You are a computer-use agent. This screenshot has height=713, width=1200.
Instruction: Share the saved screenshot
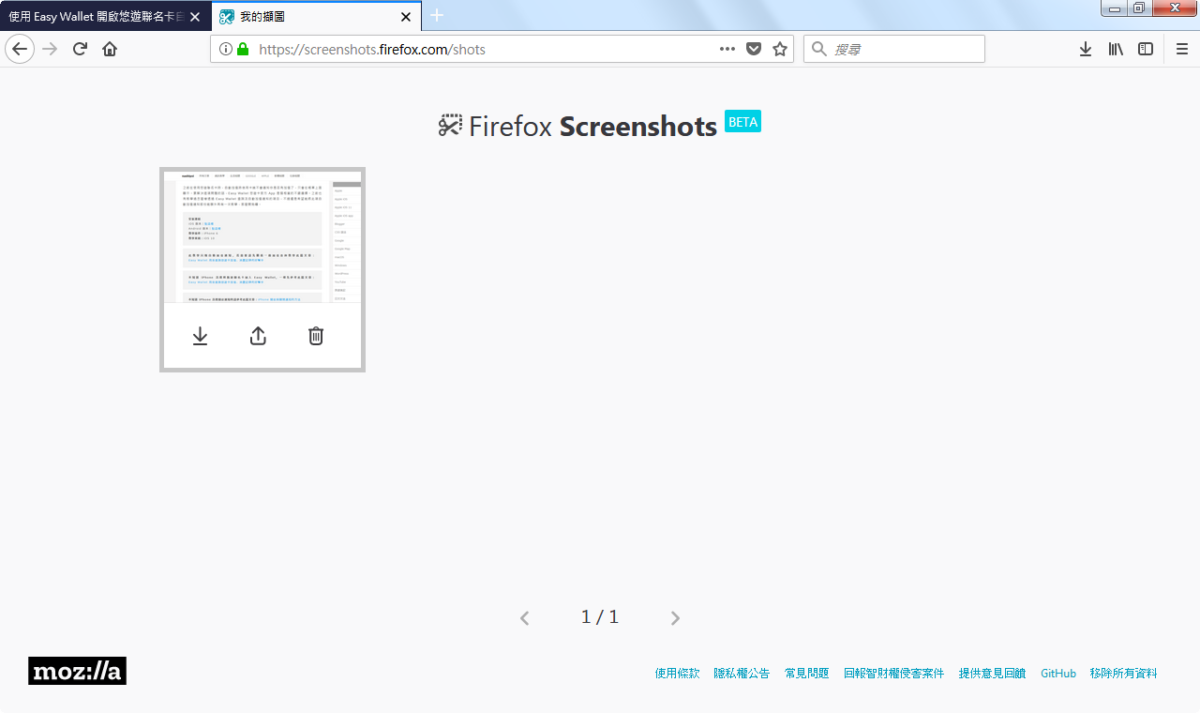258,336
